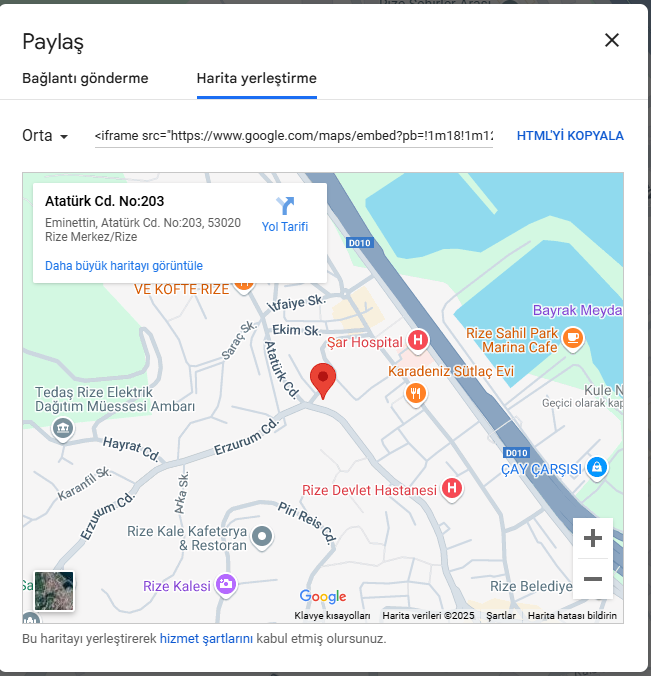Viewport: 651px width, 676px height.
Task: Open the hizmet şartlarını link
Action: [x=206, y=638]
